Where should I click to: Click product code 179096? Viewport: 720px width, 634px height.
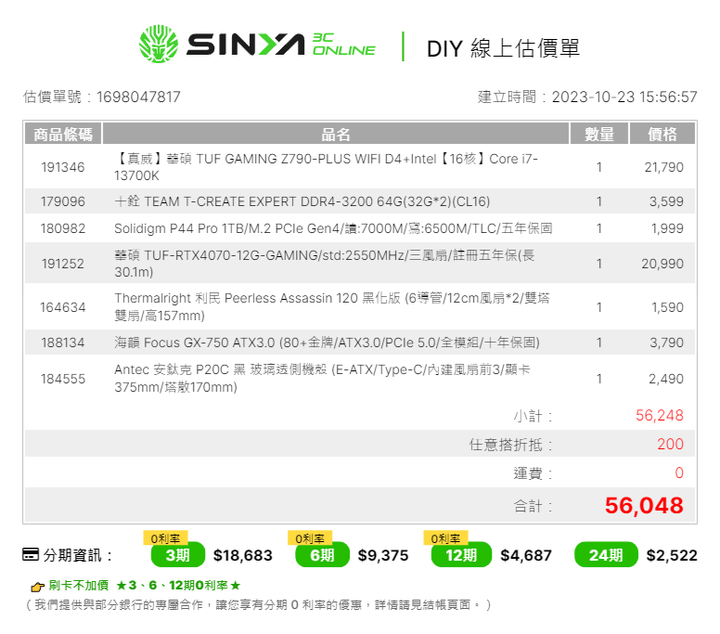click(x=63, y=202)
